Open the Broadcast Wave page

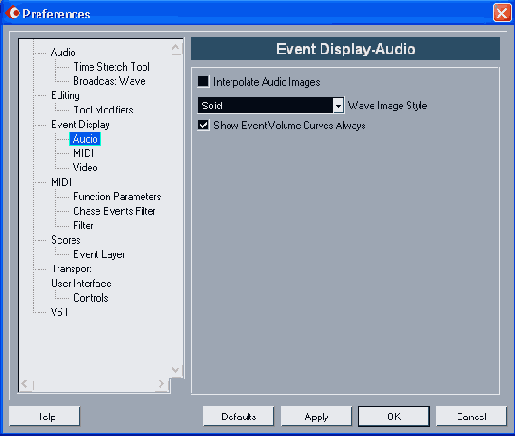[109, 81]
